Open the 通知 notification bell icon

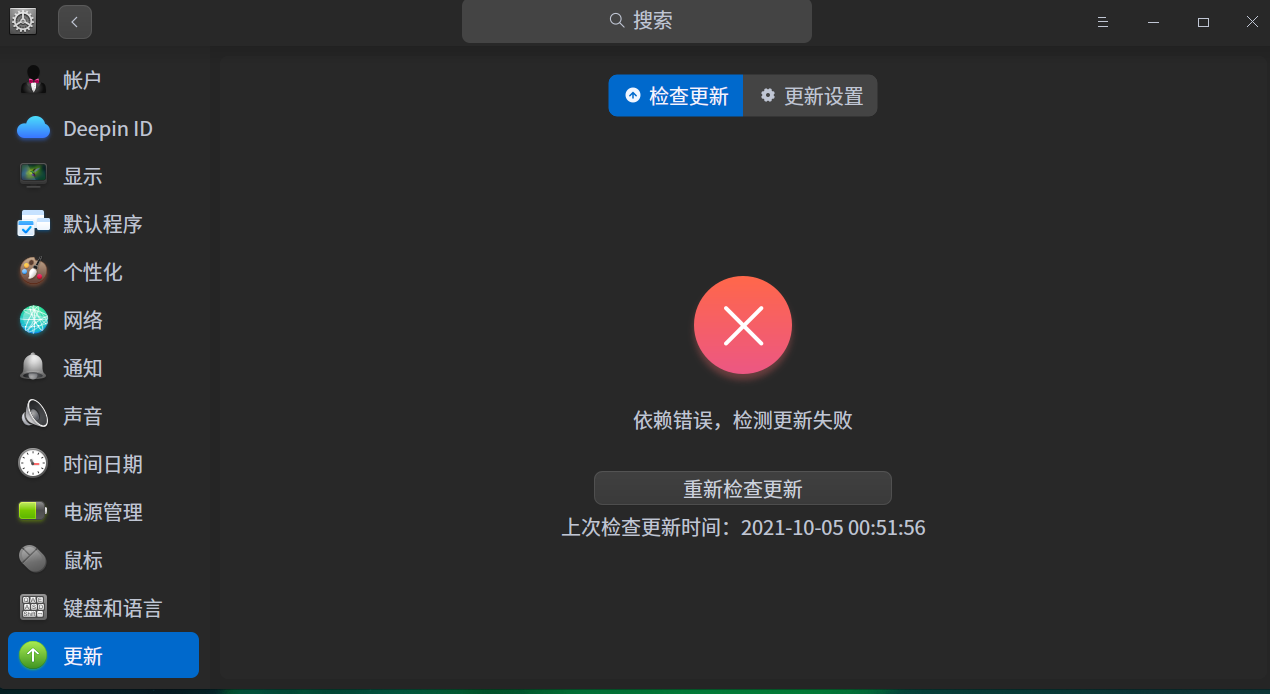coord(33,368)
